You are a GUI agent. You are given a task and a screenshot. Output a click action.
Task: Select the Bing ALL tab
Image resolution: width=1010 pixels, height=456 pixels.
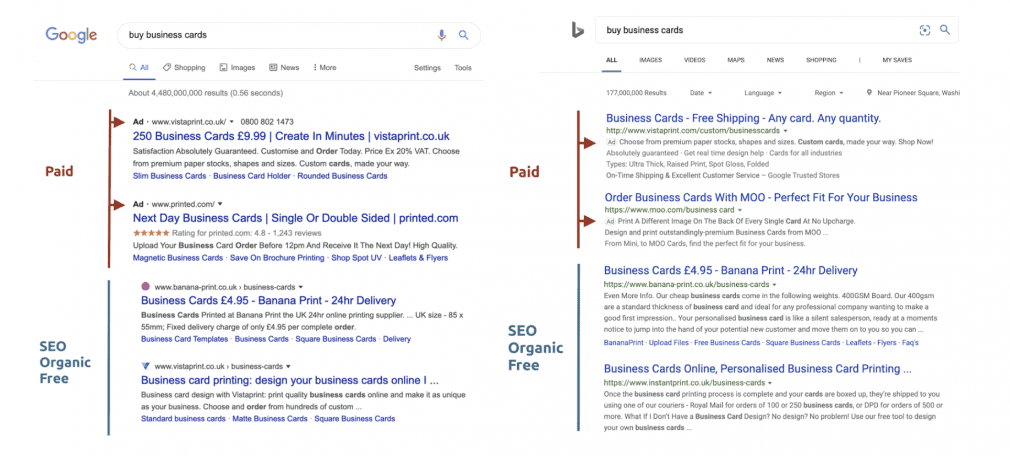click(611, 60)
